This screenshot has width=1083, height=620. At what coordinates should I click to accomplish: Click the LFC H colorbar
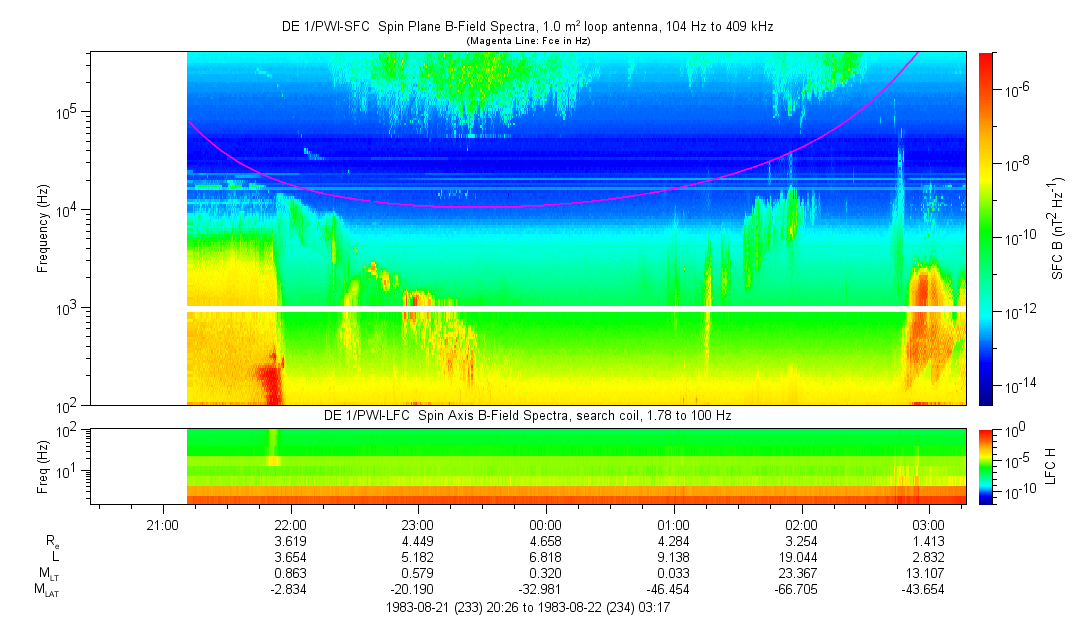click(986, 466)
